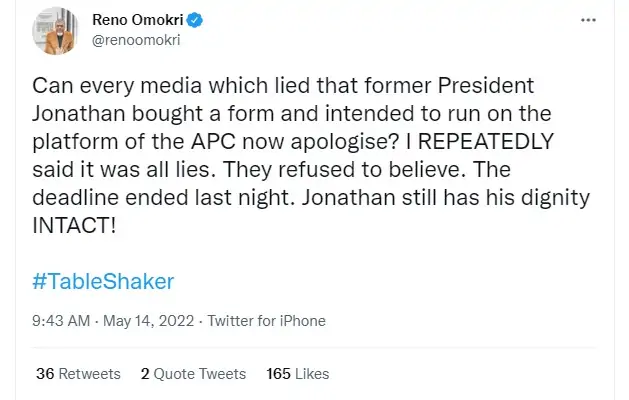Show the 165 Likes list
The height and width of the screenshot is (400, 629).
tap(298, 374)
